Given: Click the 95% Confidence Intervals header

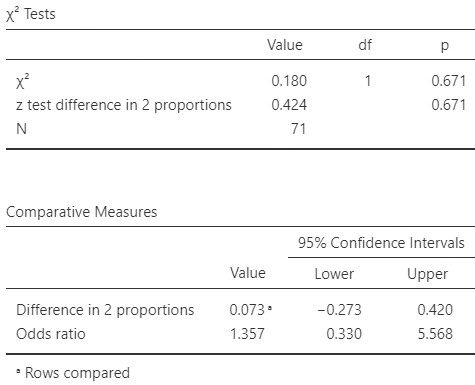Looking at the screenshot, I should [381, 243].
